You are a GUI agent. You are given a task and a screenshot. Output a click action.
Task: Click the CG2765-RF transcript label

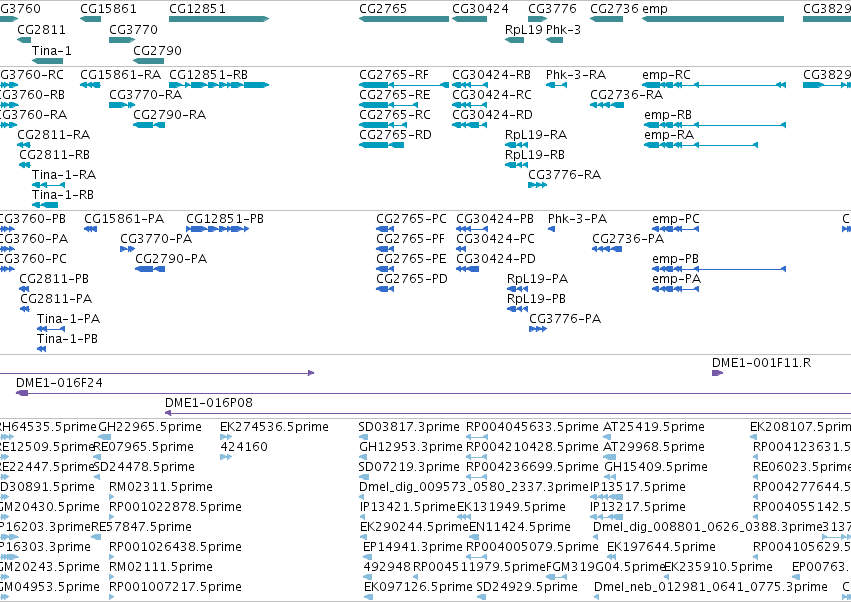pyautogui.click(x=393, y=74)
